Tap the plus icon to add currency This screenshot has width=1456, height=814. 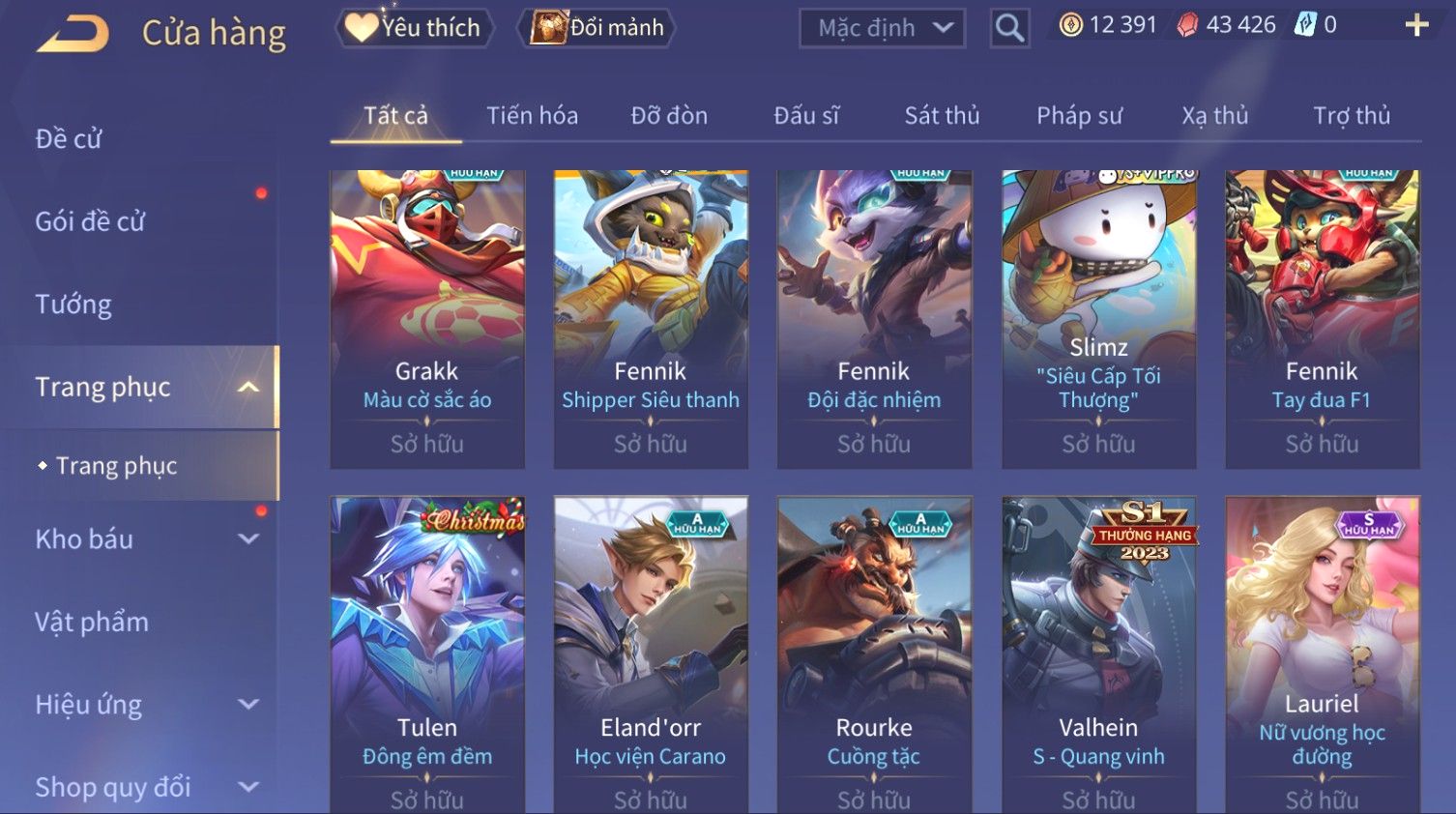point(1416,25)
